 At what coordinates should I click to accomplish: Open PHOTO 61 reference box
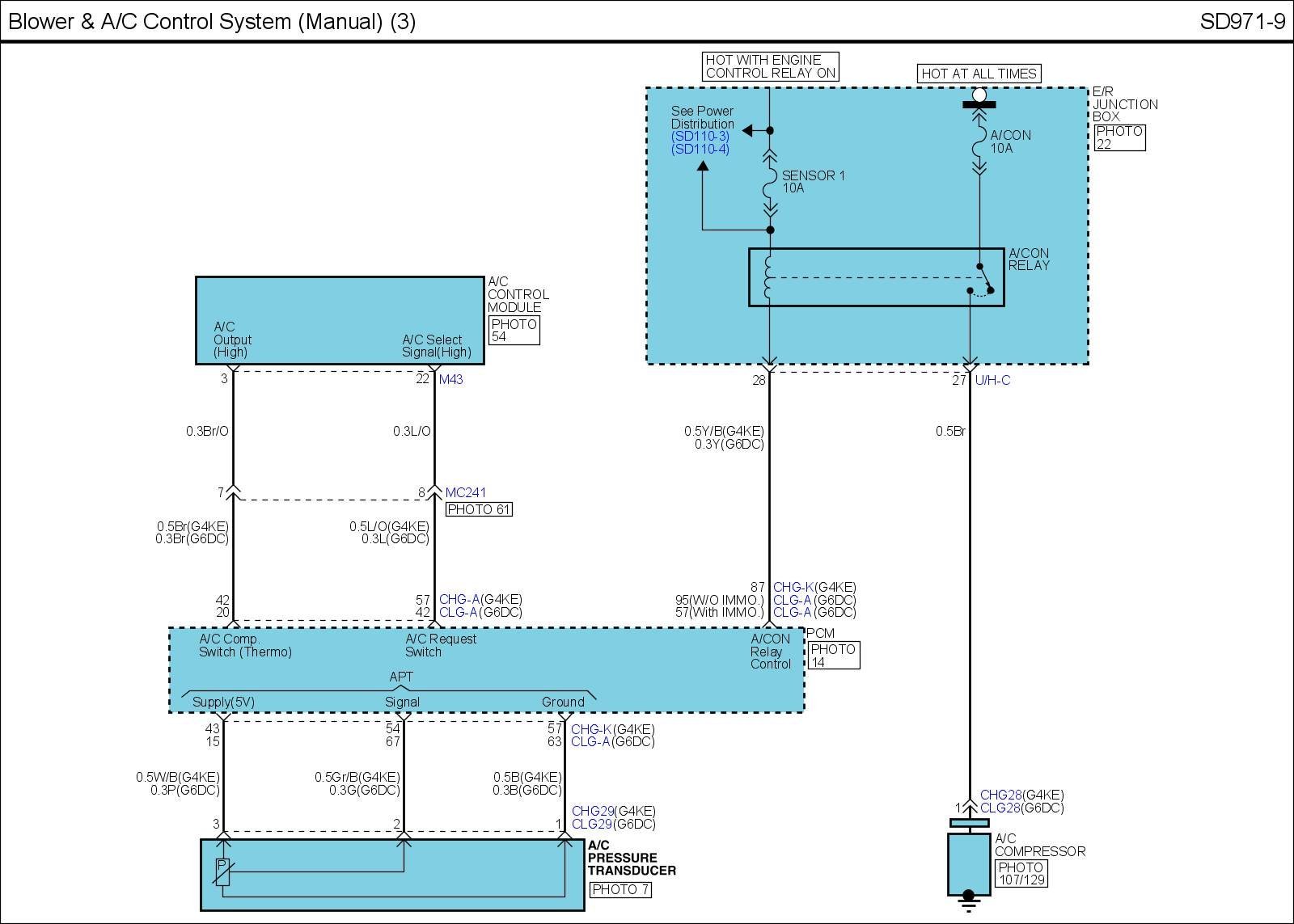pyautogui.click(x=480, y=509)
